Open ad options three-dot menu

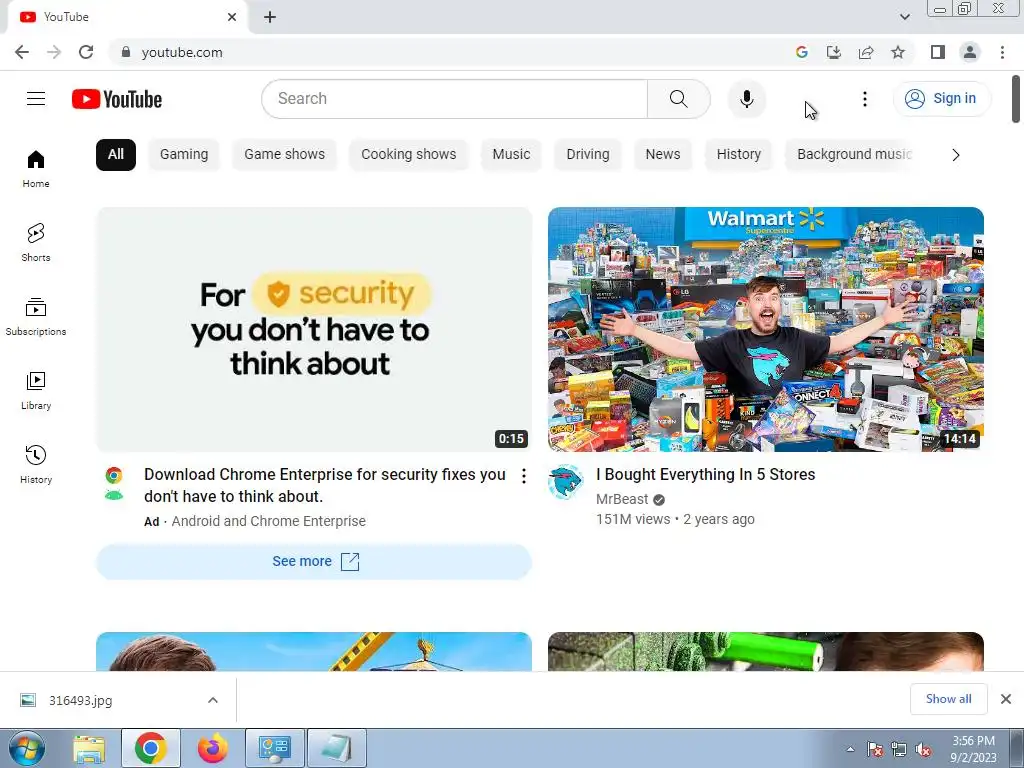pyautogui.click(x=524, y=476)
